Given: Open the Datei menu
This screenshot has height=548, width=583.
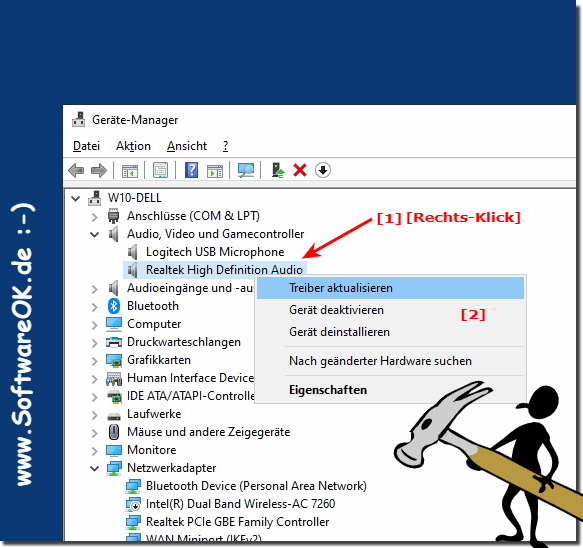Looking at the screenshot, I should click(86, 146).
